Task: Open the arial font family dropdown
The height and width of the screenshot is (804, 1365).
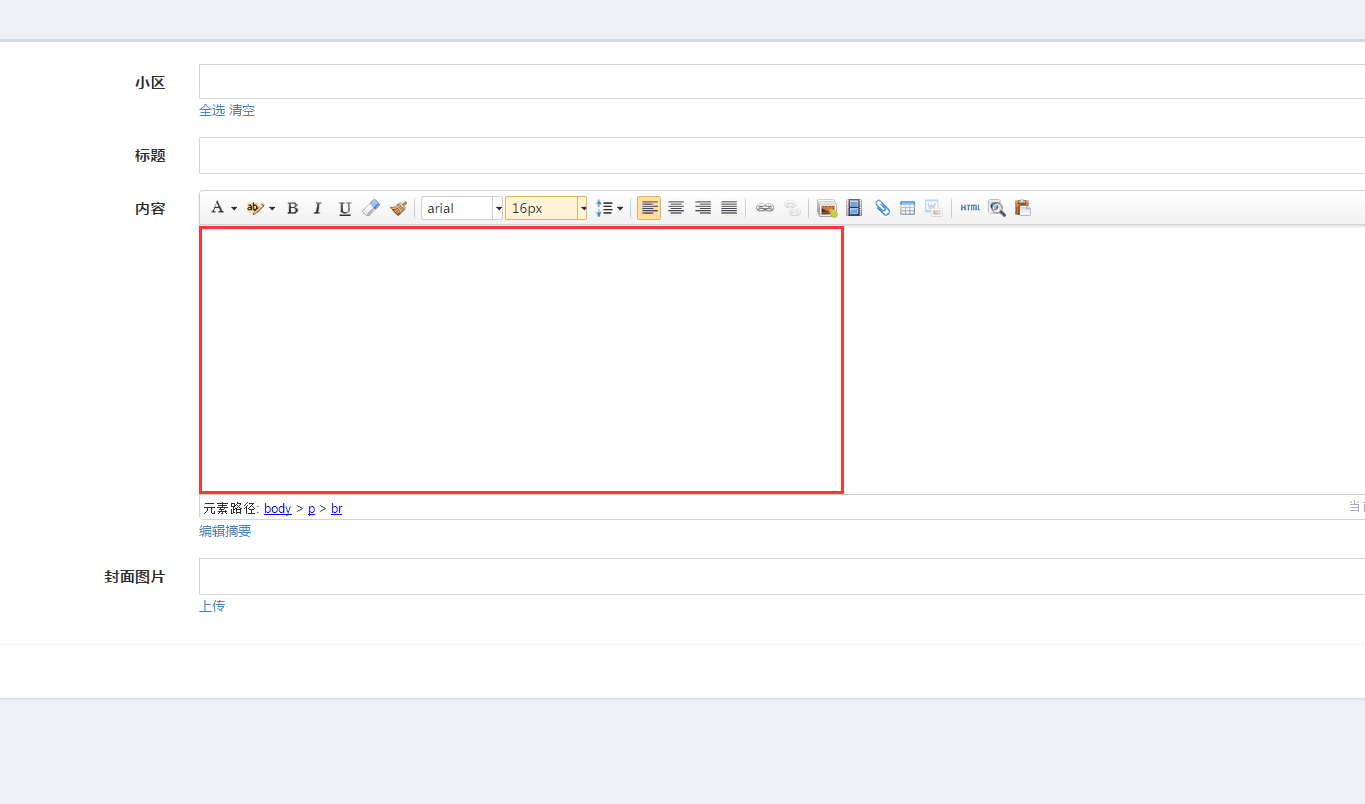Action: [x=498, y=208]
